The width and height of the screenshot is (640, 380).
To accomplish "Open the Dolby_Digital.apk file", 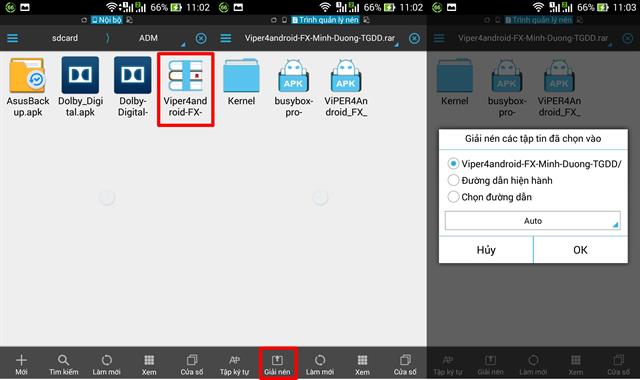I will click(x=80, y=87).
